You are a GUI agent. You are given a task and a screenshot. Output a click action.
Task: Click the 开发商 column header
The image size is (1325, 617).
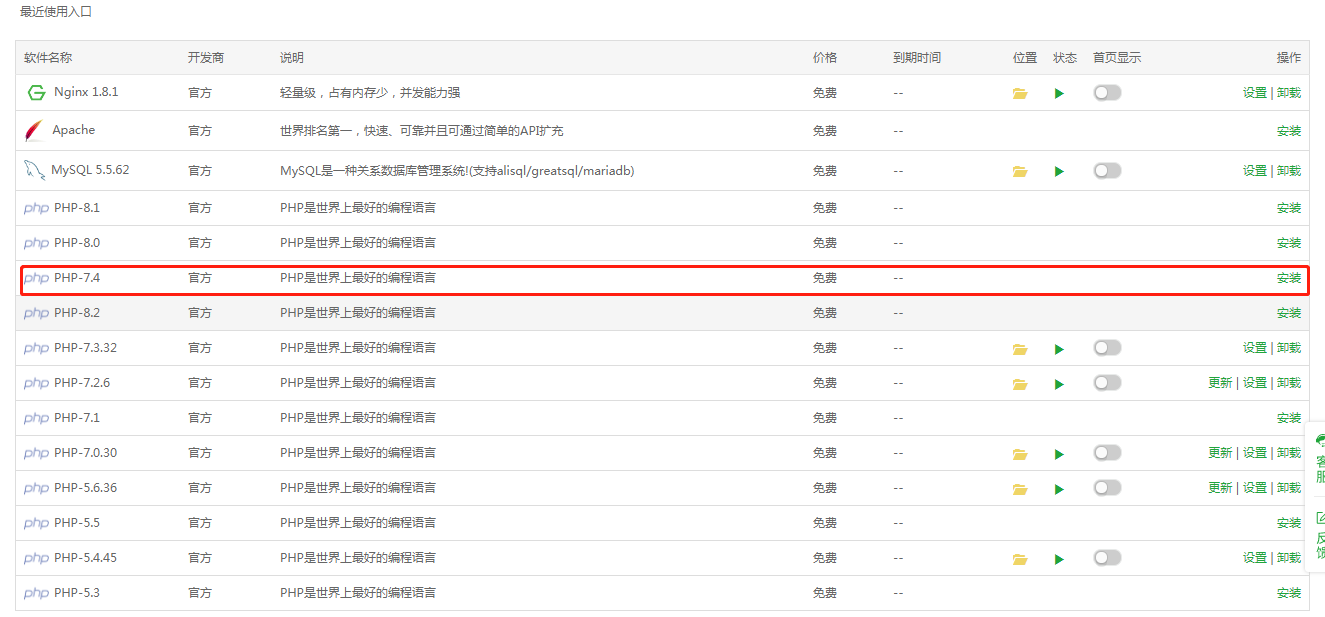(206, 58)
